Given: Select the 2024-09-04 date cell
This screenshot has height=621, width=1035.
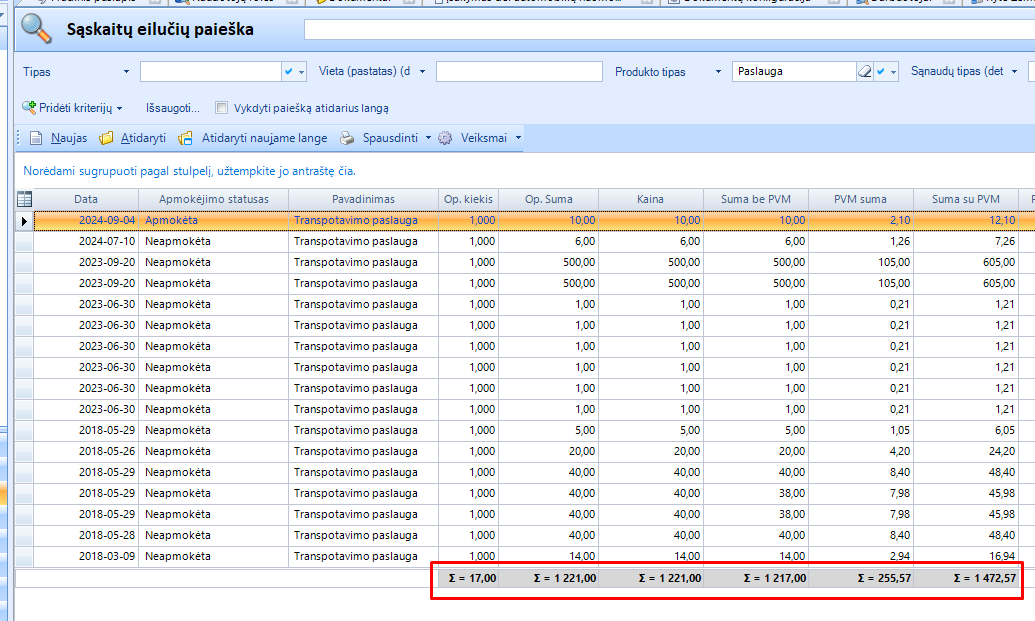Looking at the screenshot, I should (x=86, y=220).
